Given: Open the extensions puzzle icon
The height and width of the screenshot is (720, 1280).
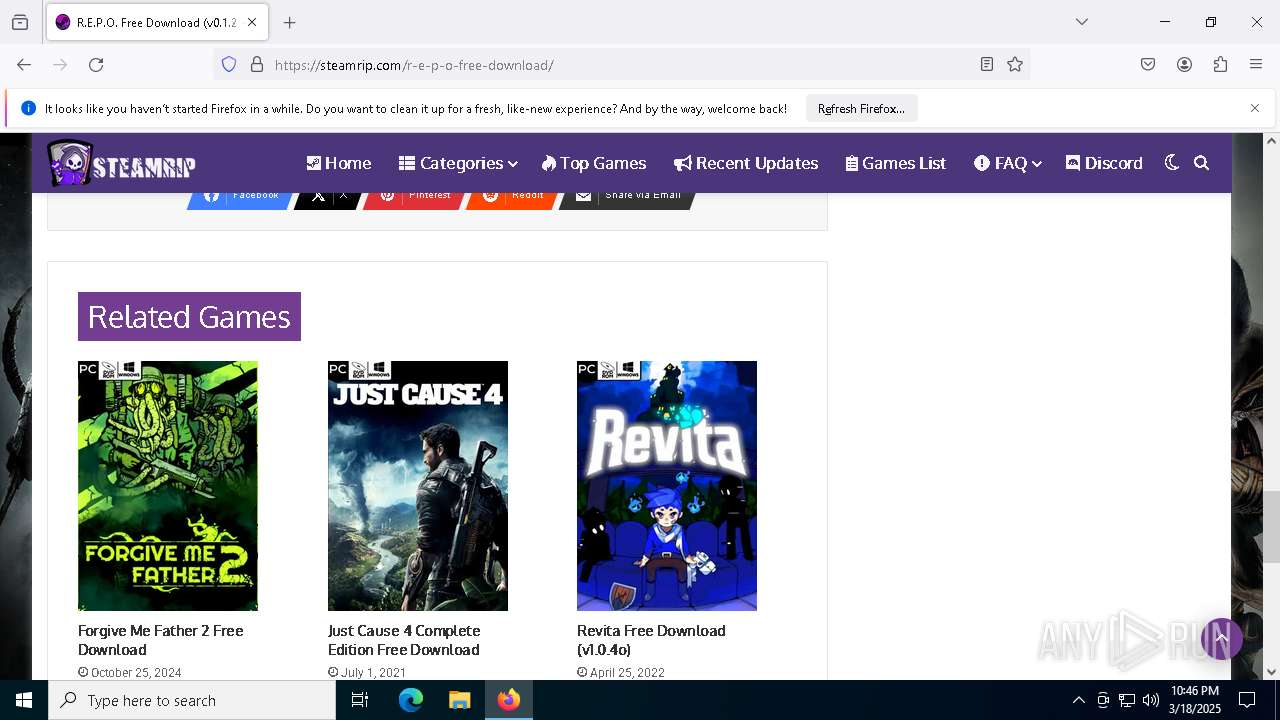Looking at the screenshot, I should point(1220,64).
